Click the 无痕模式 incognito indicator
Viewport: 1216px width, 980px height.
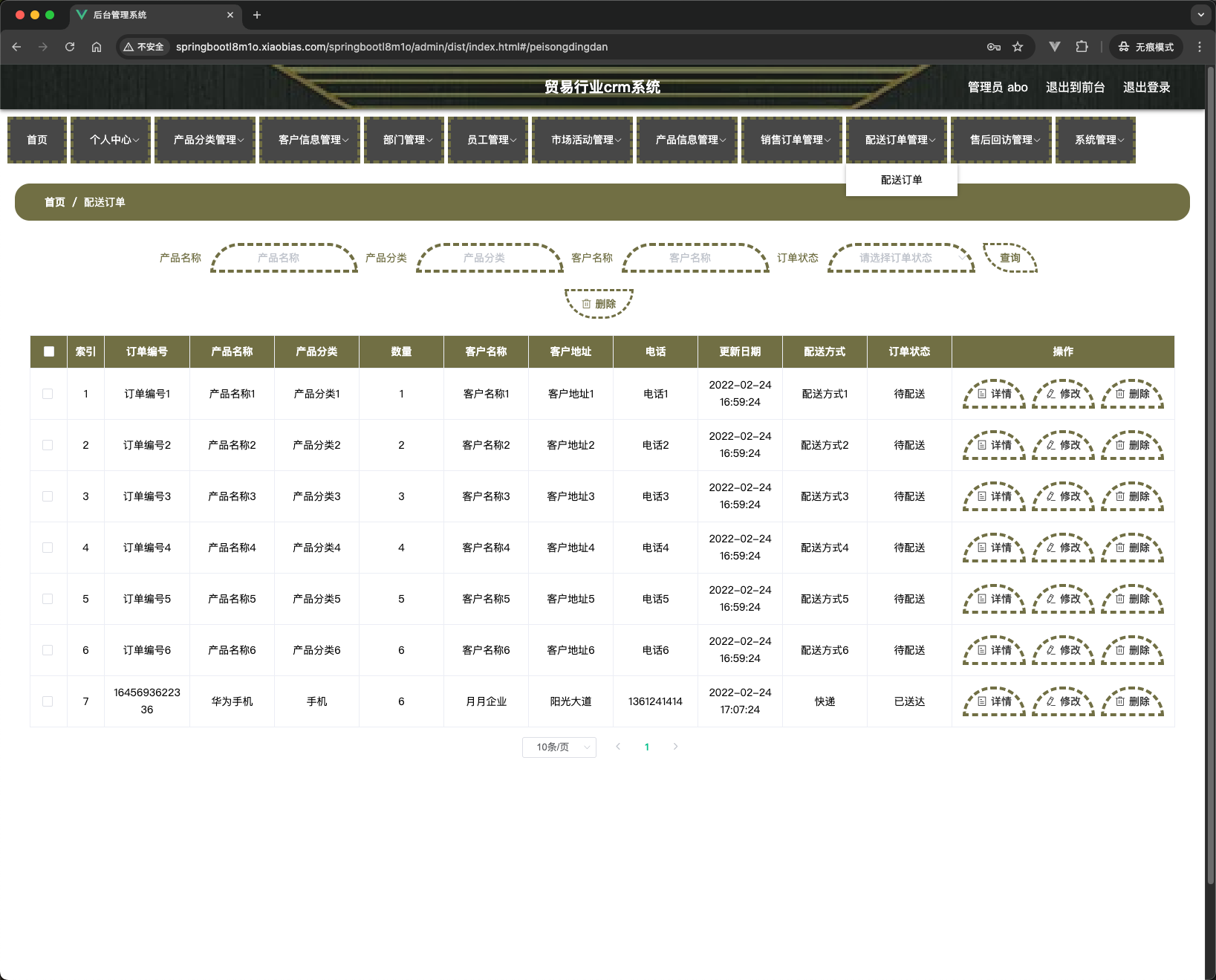click(x=1146, y=47)
